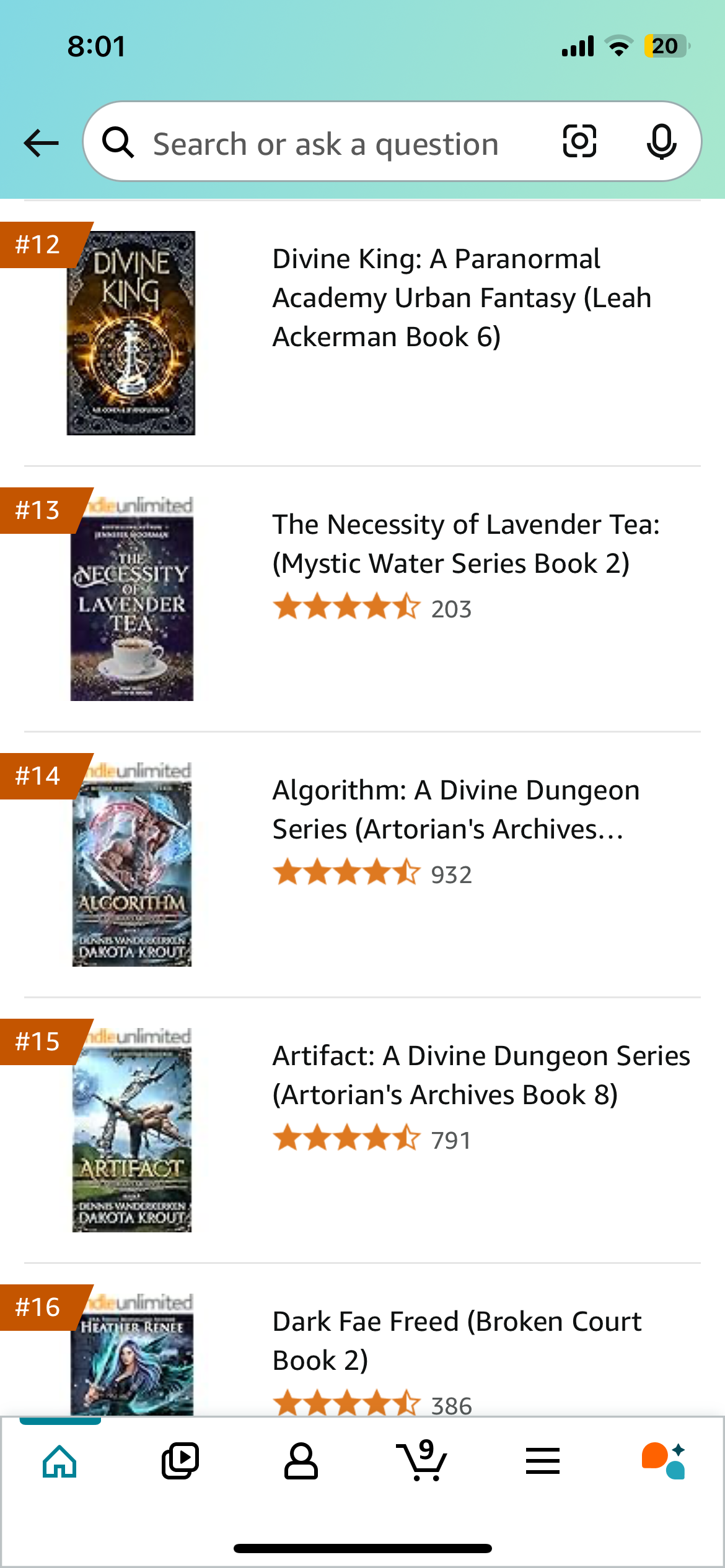
Task: Launch the Rufus AI assistant icon
Action: tap(663, 1461)
